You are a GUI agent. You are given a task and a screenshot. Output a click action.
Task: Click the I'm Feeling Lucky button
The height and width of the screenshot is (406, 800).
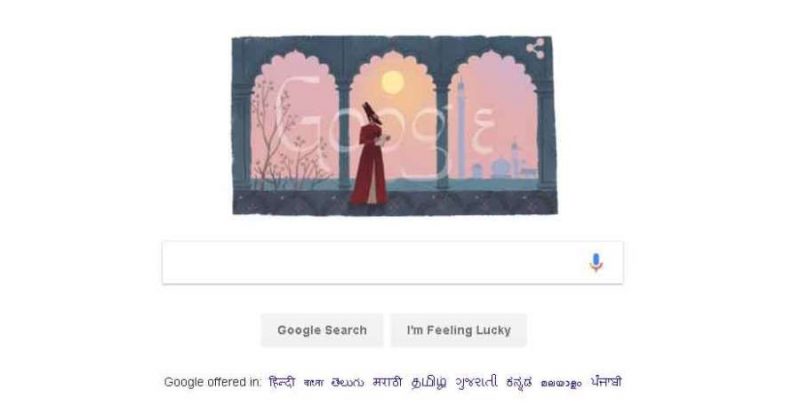pos(459,330)
